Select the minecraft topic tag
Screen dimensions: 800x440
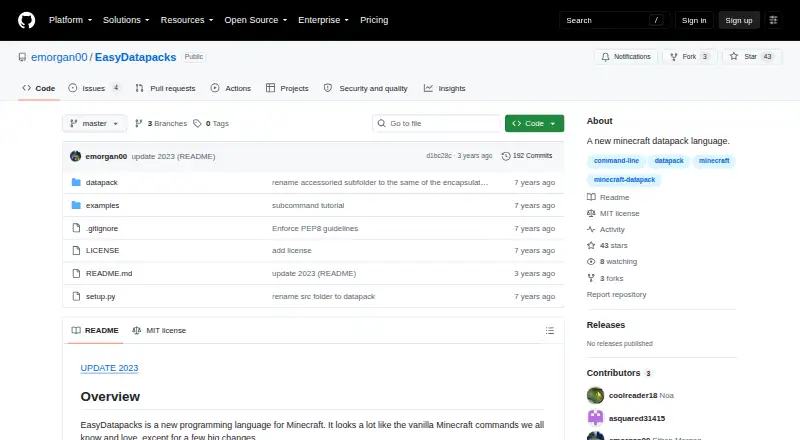coord(714,161)
